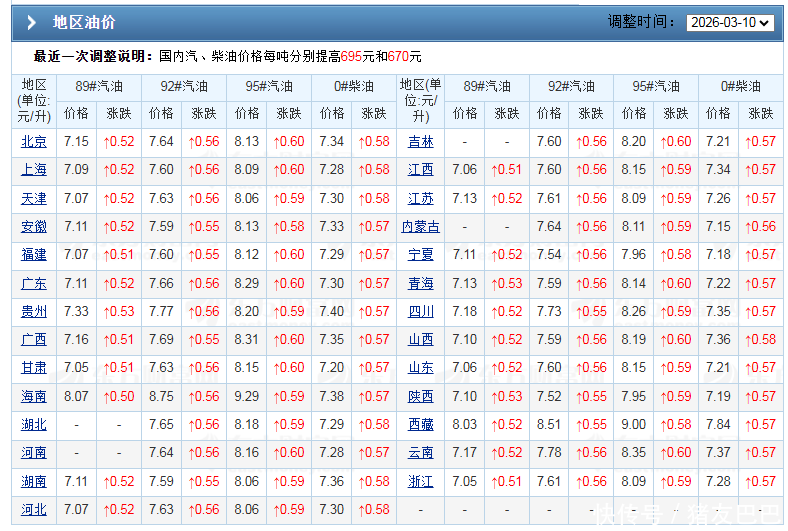Click the 内蒙古 region link
The image size is (788, 531).
421,227
